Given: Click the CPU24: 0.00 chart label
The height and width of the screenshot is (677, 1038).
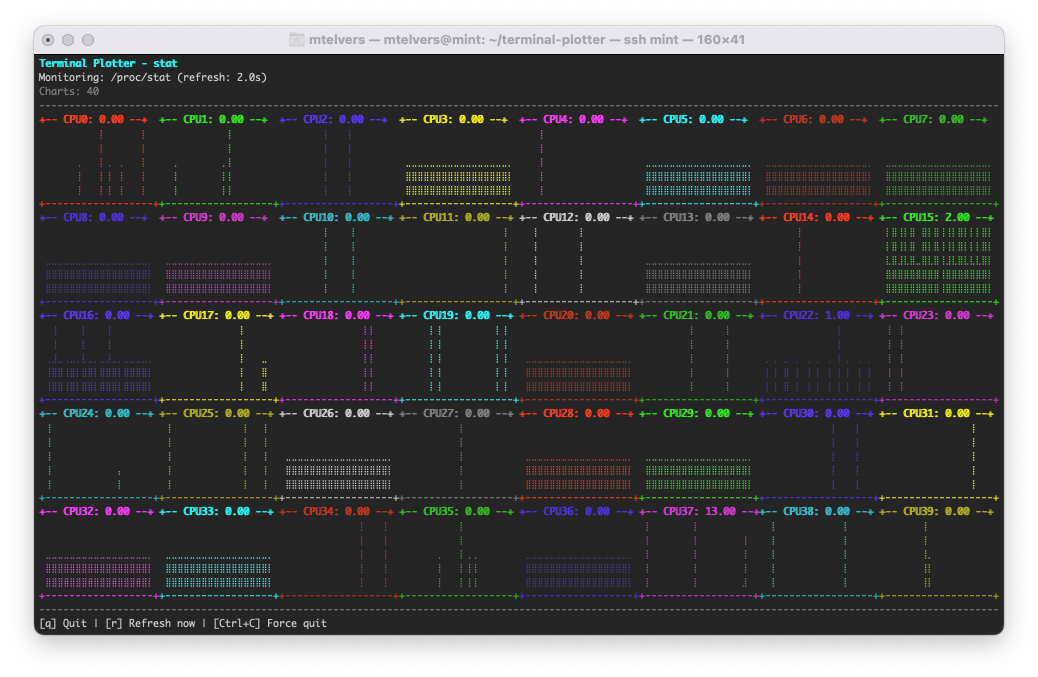Looking at the screenshot, I should tap(97, 414).
